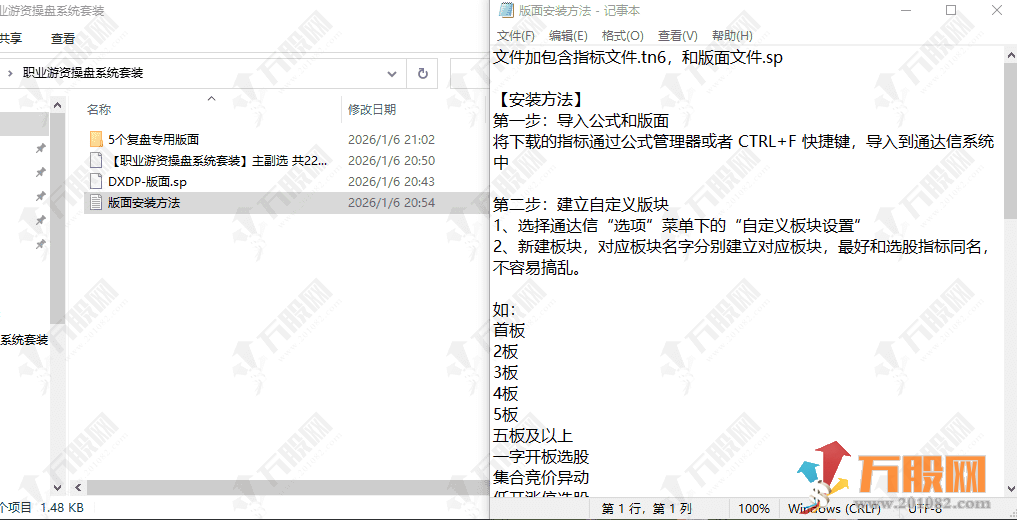Image resolution: width=1017 pixels, height=520 pixels.
Task: Click the Windows (CRLF) status bar entry
Action: [x=834, y=508]
